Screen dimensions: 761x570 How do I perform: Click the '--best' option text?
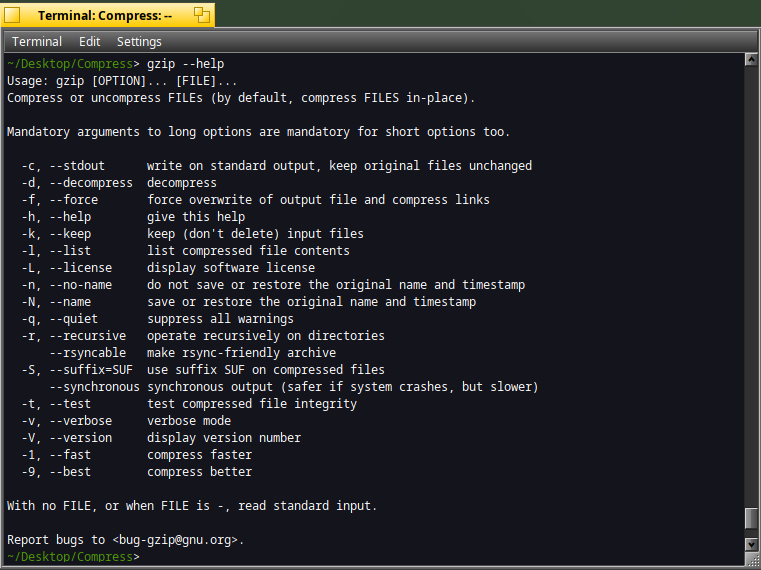[70, 472]
